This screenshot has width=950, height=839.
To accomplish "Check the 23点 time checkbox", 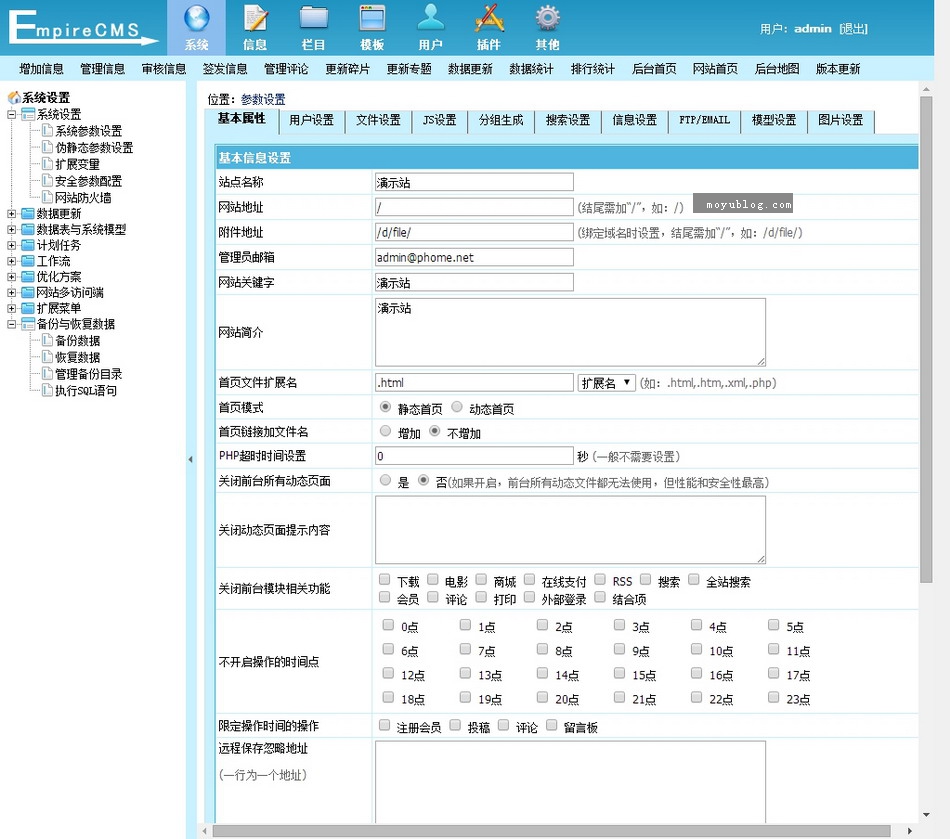I will coord(774,697).
